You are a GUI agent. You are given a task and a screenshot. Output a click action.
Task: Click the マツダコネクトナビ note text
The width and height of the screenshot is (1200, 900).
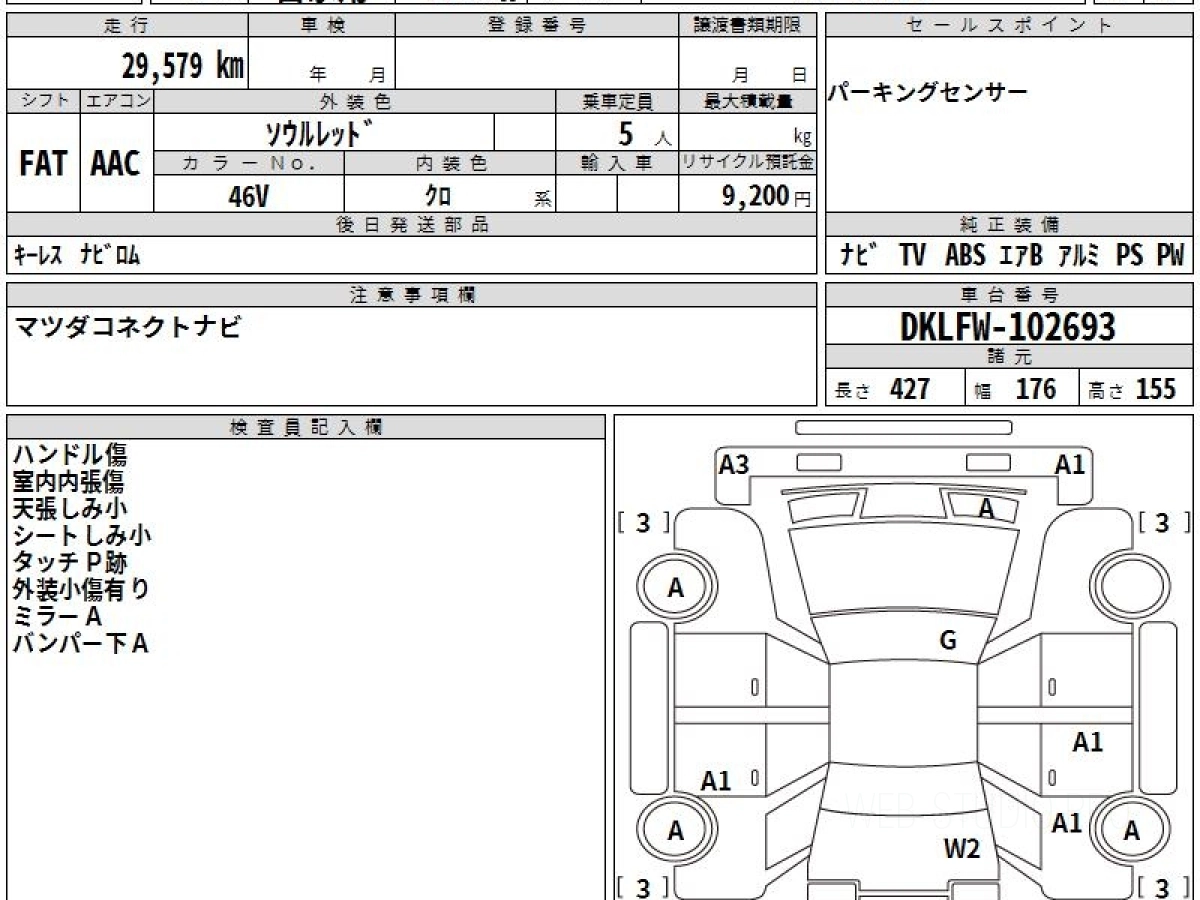127,325
